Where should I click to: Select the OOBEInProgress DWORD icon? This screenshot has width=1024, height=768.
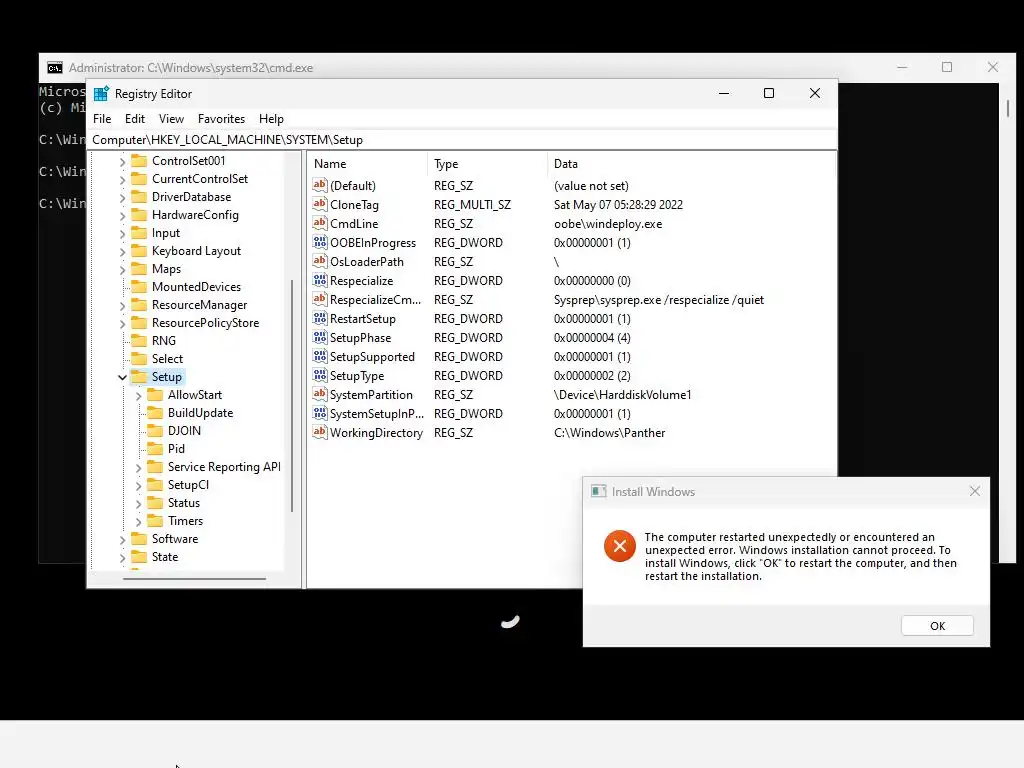[319, 242]
